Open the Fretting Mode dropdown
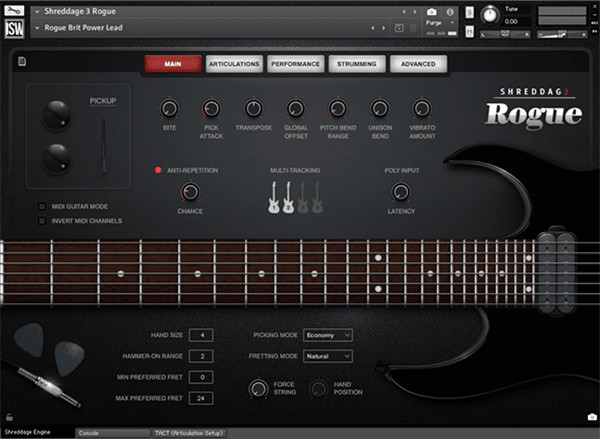600x439 pixels. [328, 355]
